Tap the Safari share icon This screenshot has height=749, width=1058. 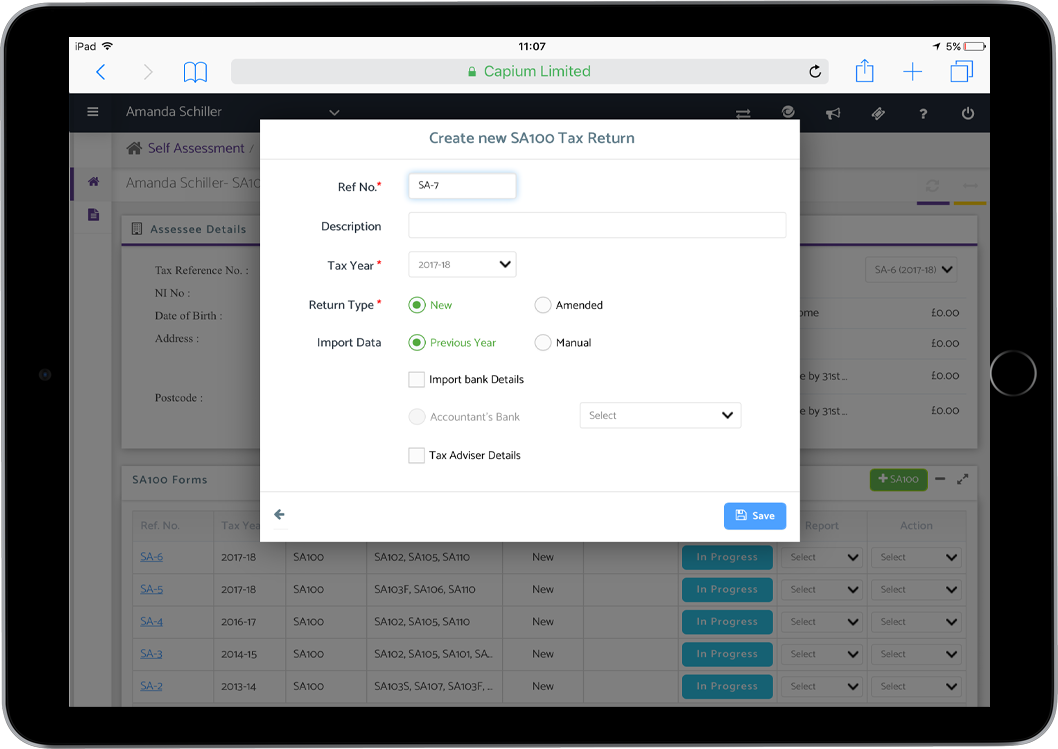[864, 72]
